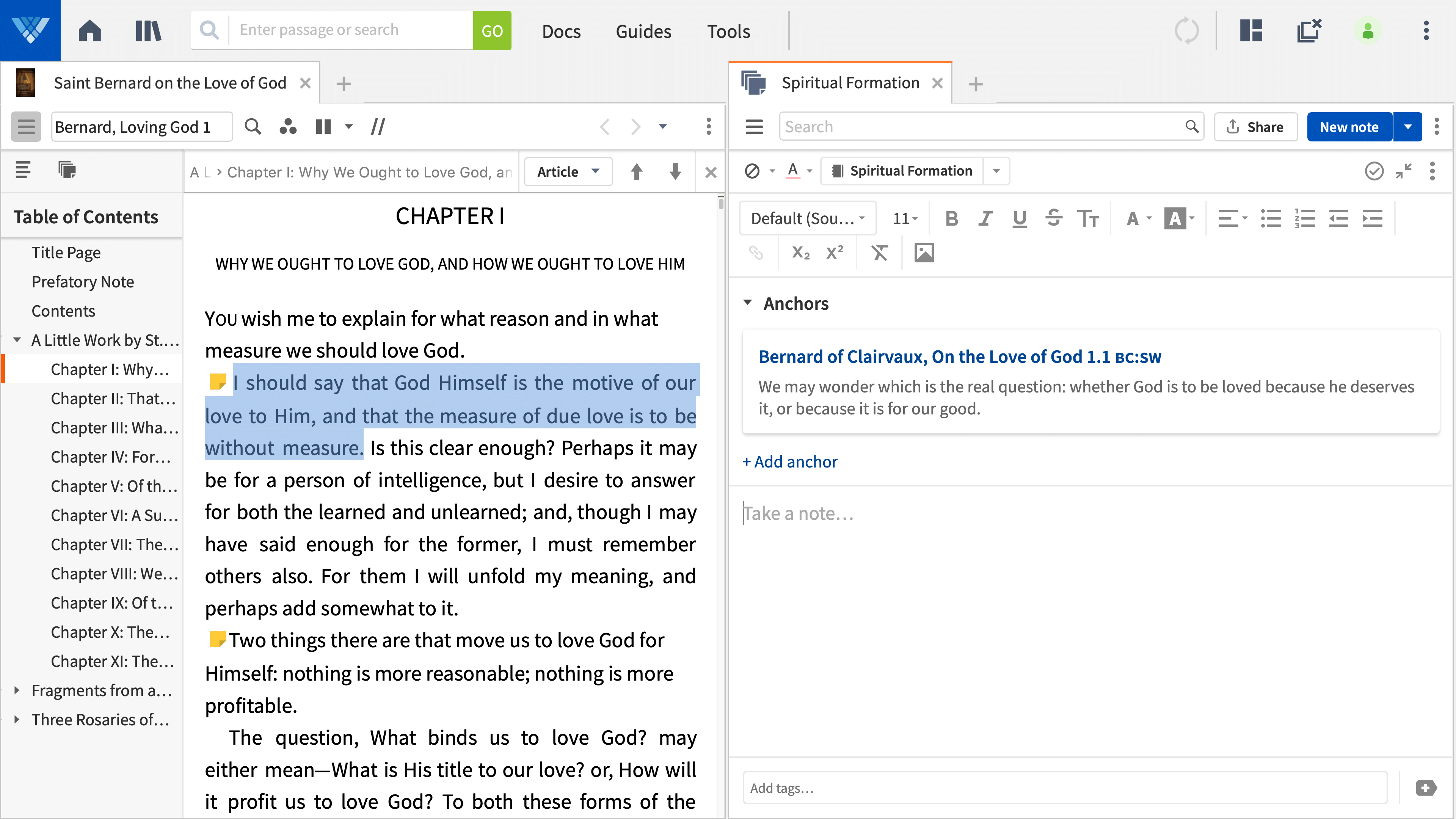This screenshot has width=1456, height=819.
Task: Select Prefatory Note in contents
Action: [x=83, y=281]
